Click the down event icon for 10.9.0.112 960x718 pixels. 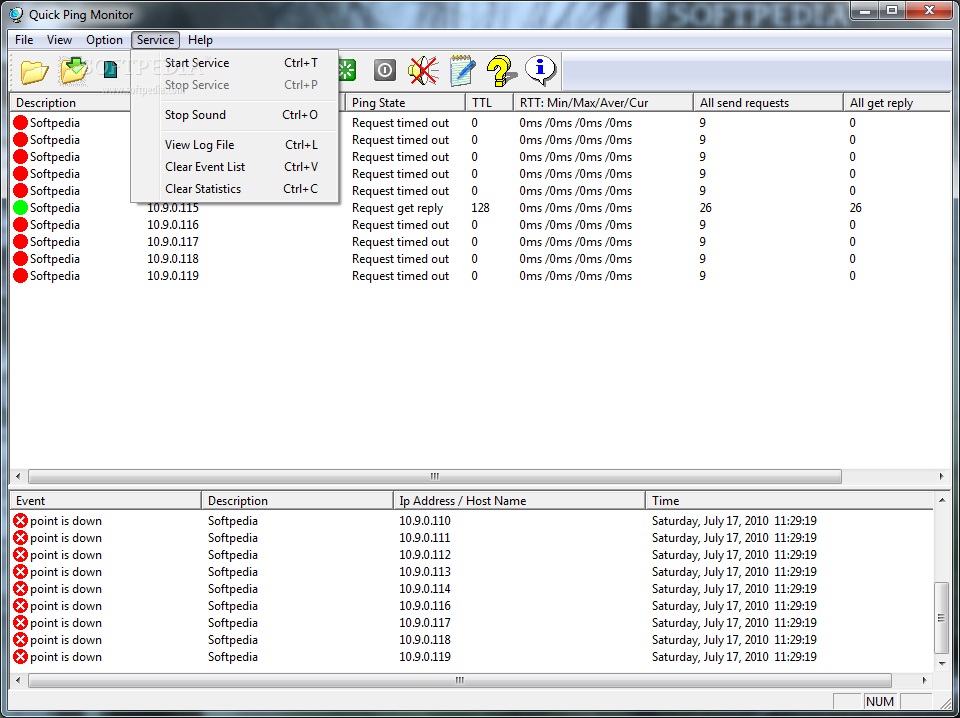(x=21, y=555)
